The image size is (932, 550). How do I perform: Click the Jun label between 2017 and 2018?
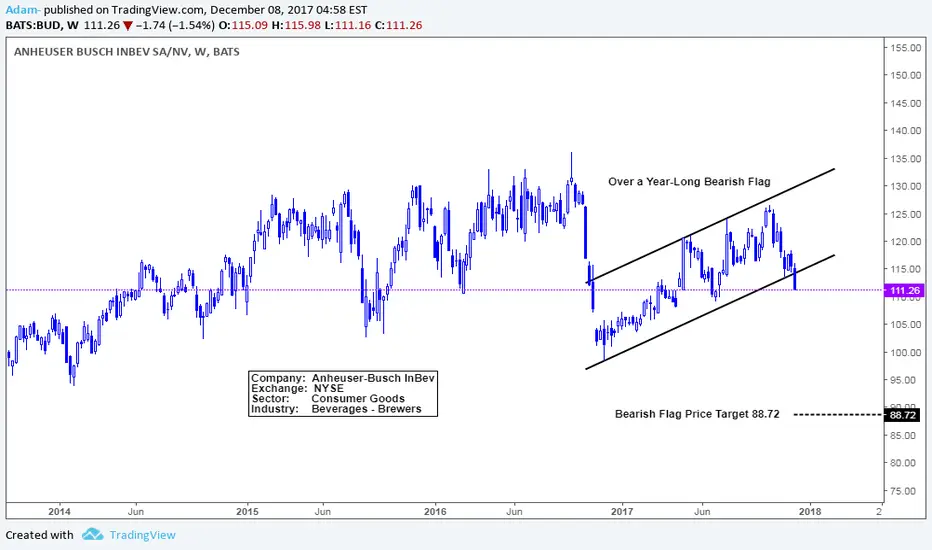tap(702, 511)
